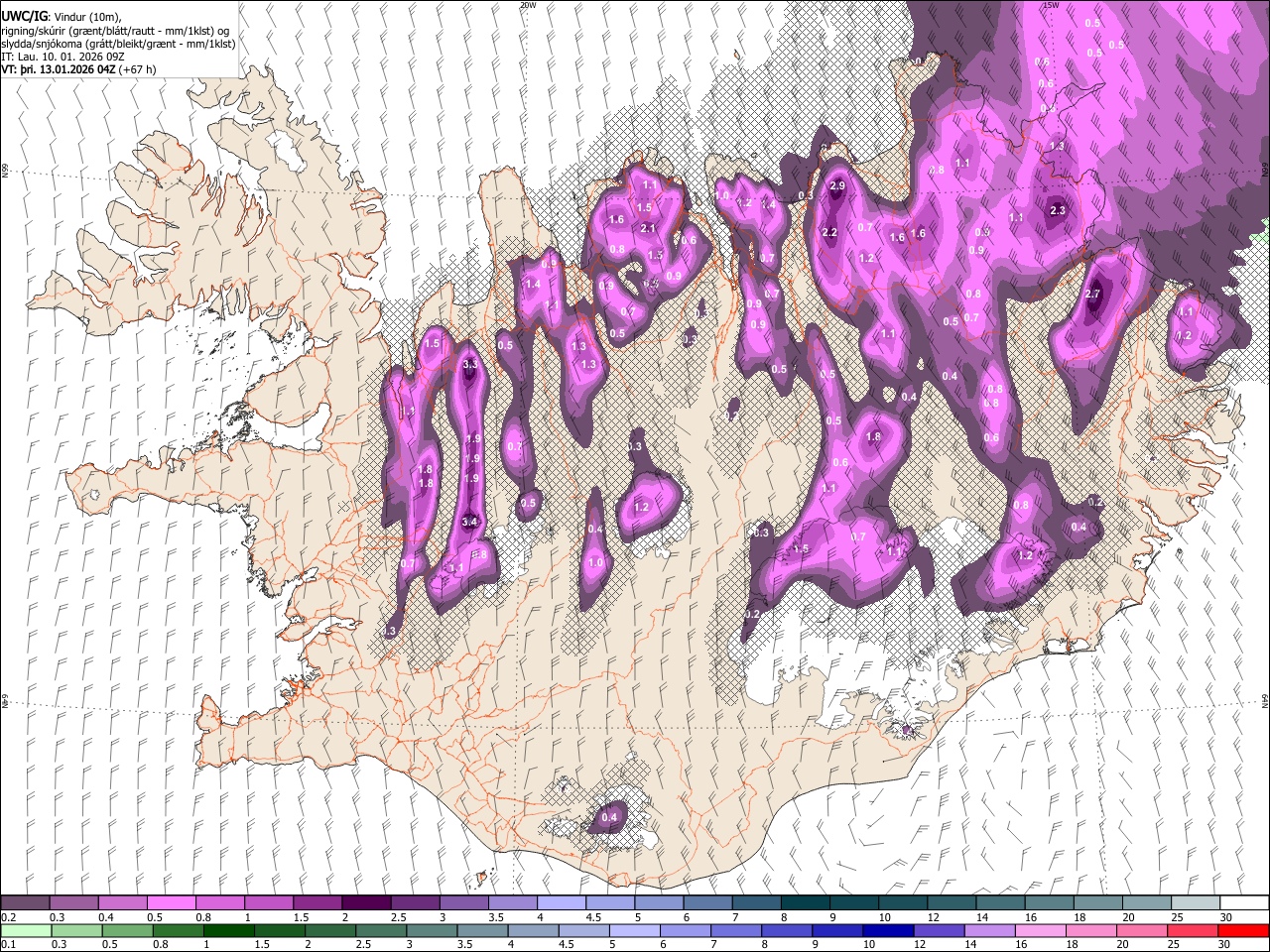The height and width of the screenshot is (952, 1270).
Task: Click the slydda/snjókoma legend description line
Action: click(118, 44)
